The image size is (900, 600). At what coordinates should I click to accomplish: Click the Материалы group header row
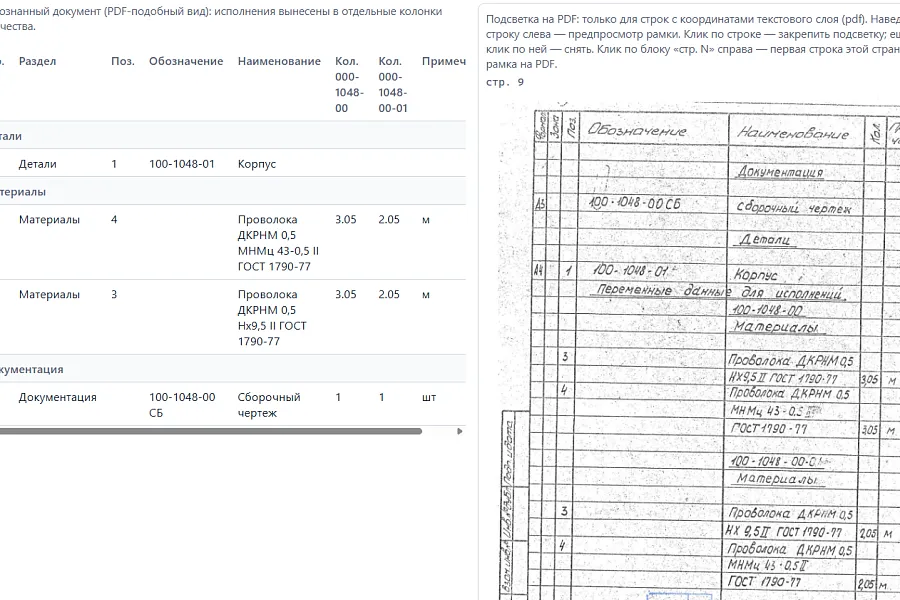(x=232, y=192)
